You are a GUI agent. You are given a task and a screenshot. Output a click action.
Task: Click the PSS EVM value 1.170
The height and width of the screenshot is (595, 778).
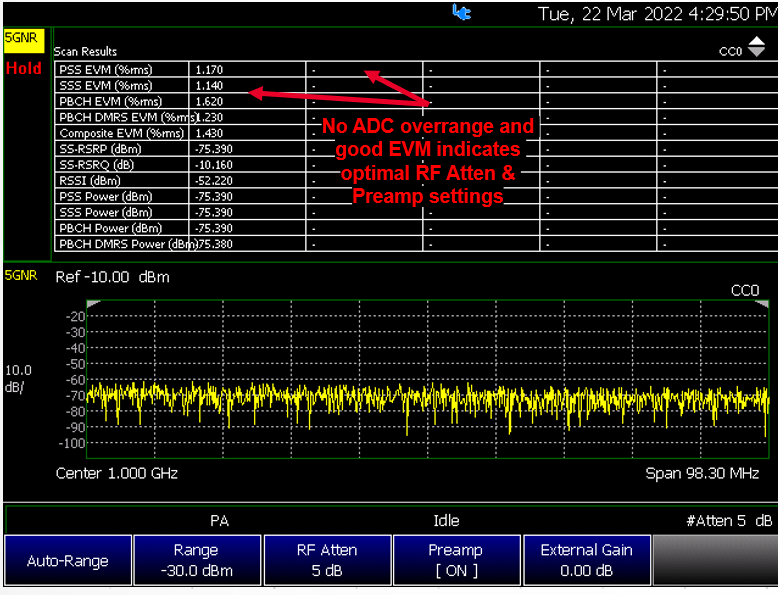[209, 70]
